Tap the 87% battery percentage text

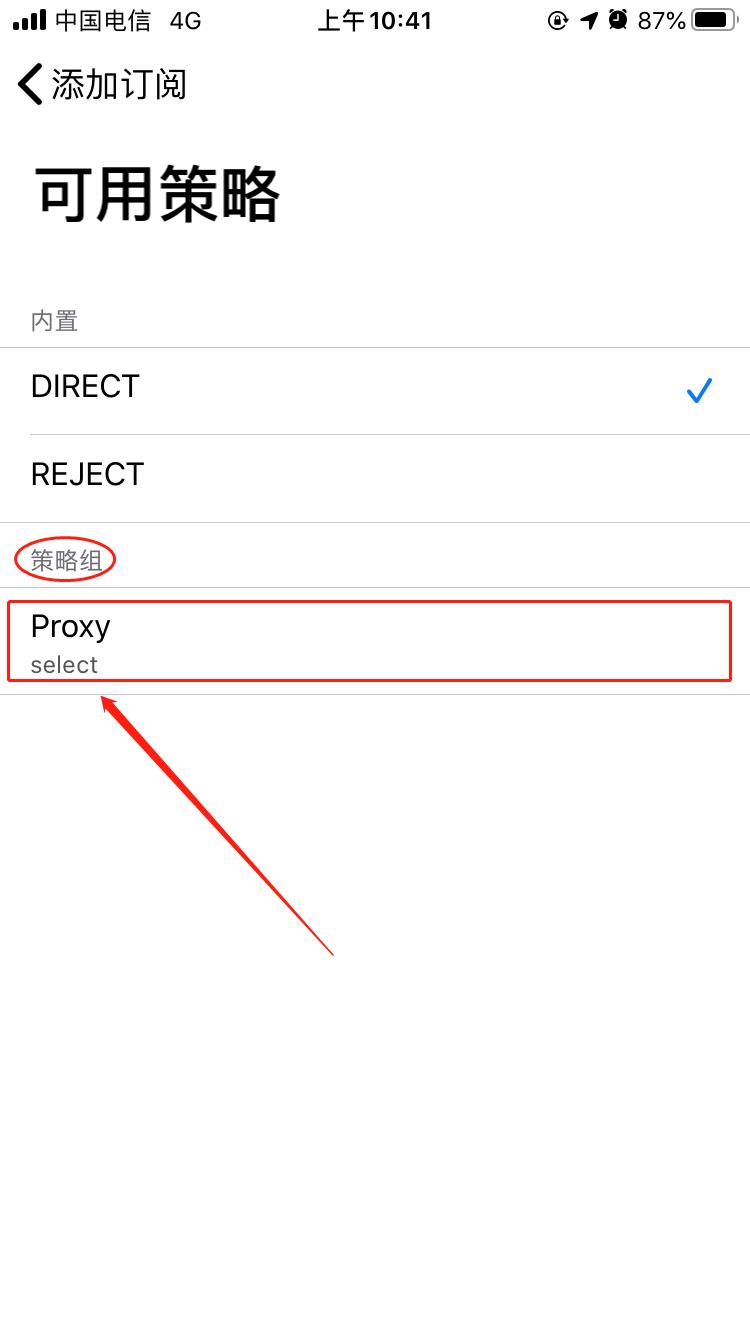[661, 20]
